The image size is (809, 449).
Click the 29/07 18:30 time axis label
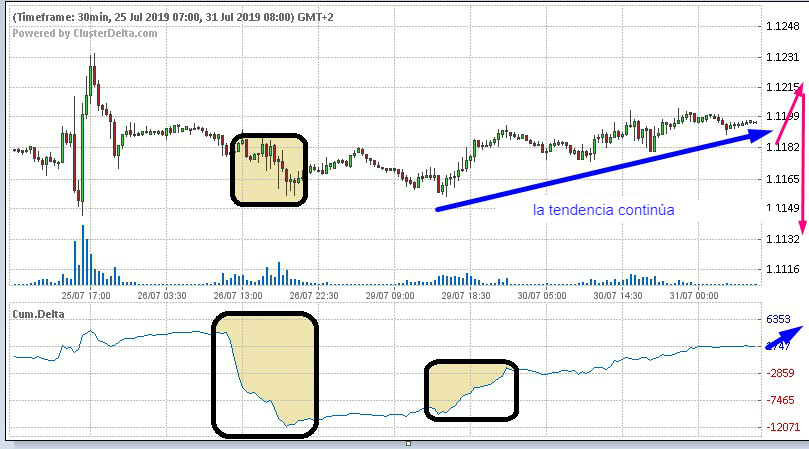click(x=465, y=295)
